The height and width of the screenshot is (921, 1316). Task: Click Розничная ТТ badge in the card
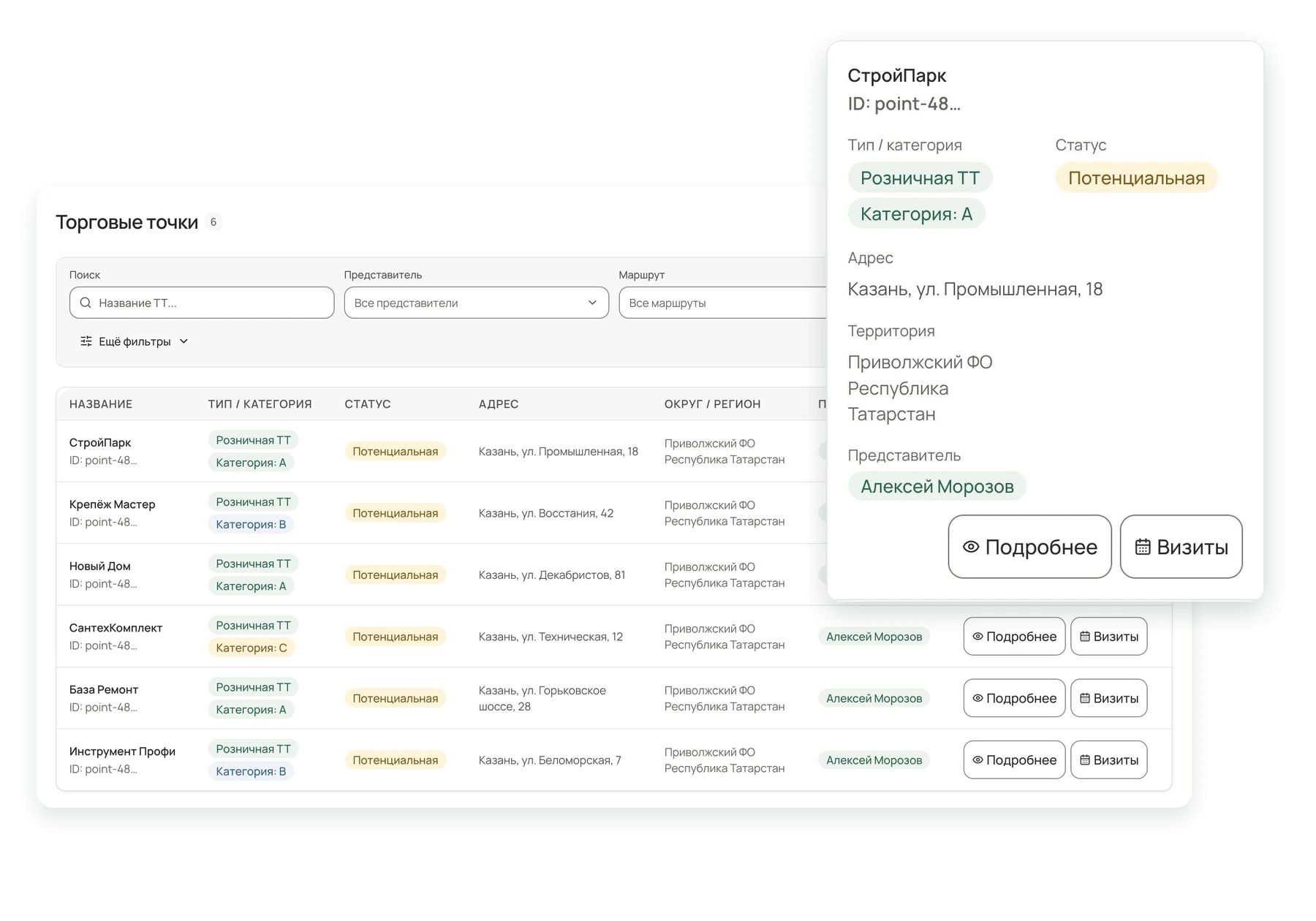point(920,178)
